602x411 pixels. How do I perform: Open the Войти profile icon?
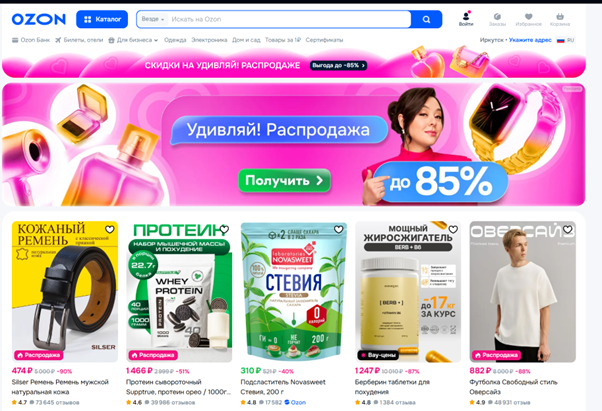(466, 19)
